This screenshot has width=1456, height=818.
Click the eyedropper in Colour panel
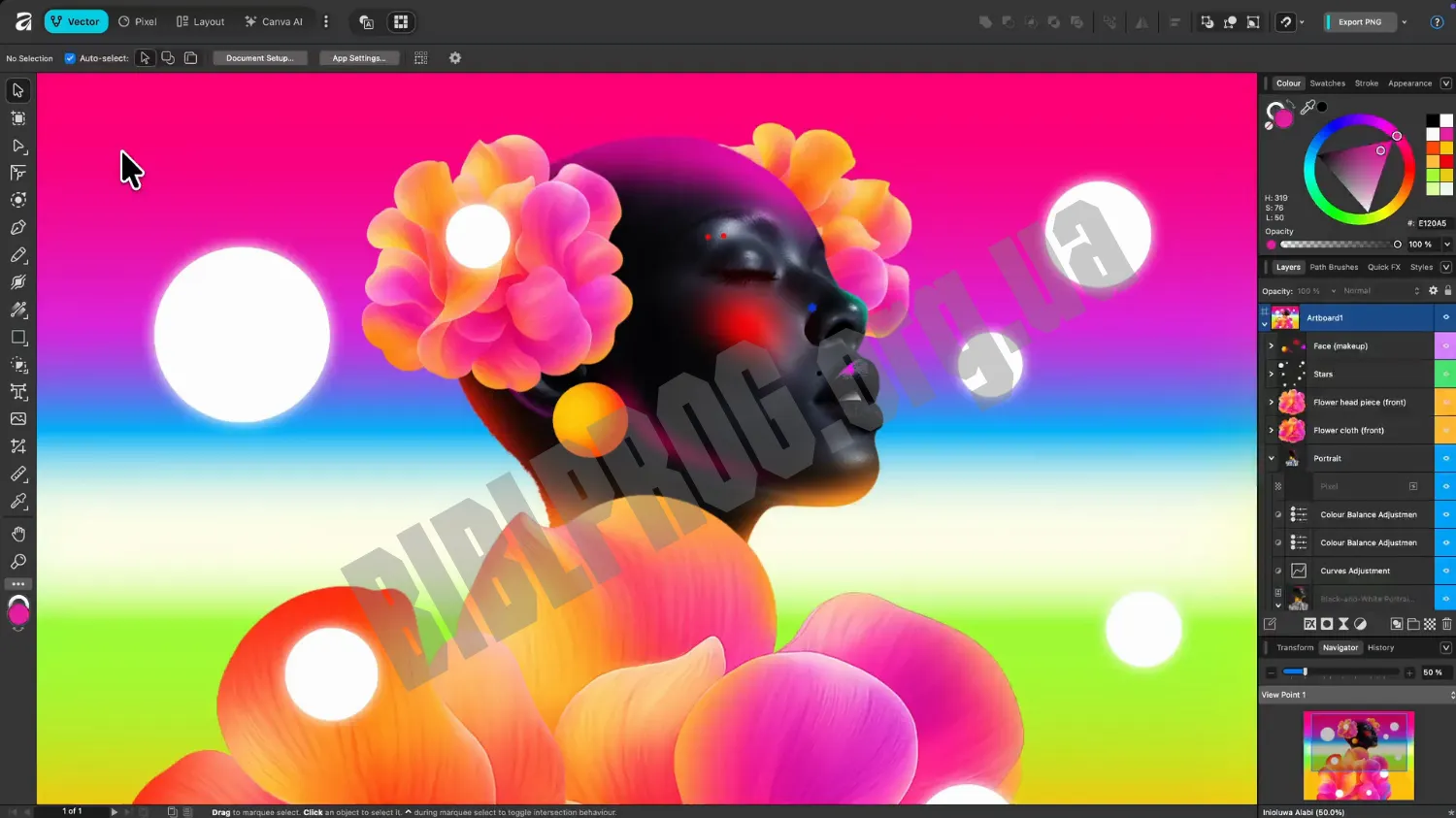click(1307, 108)
